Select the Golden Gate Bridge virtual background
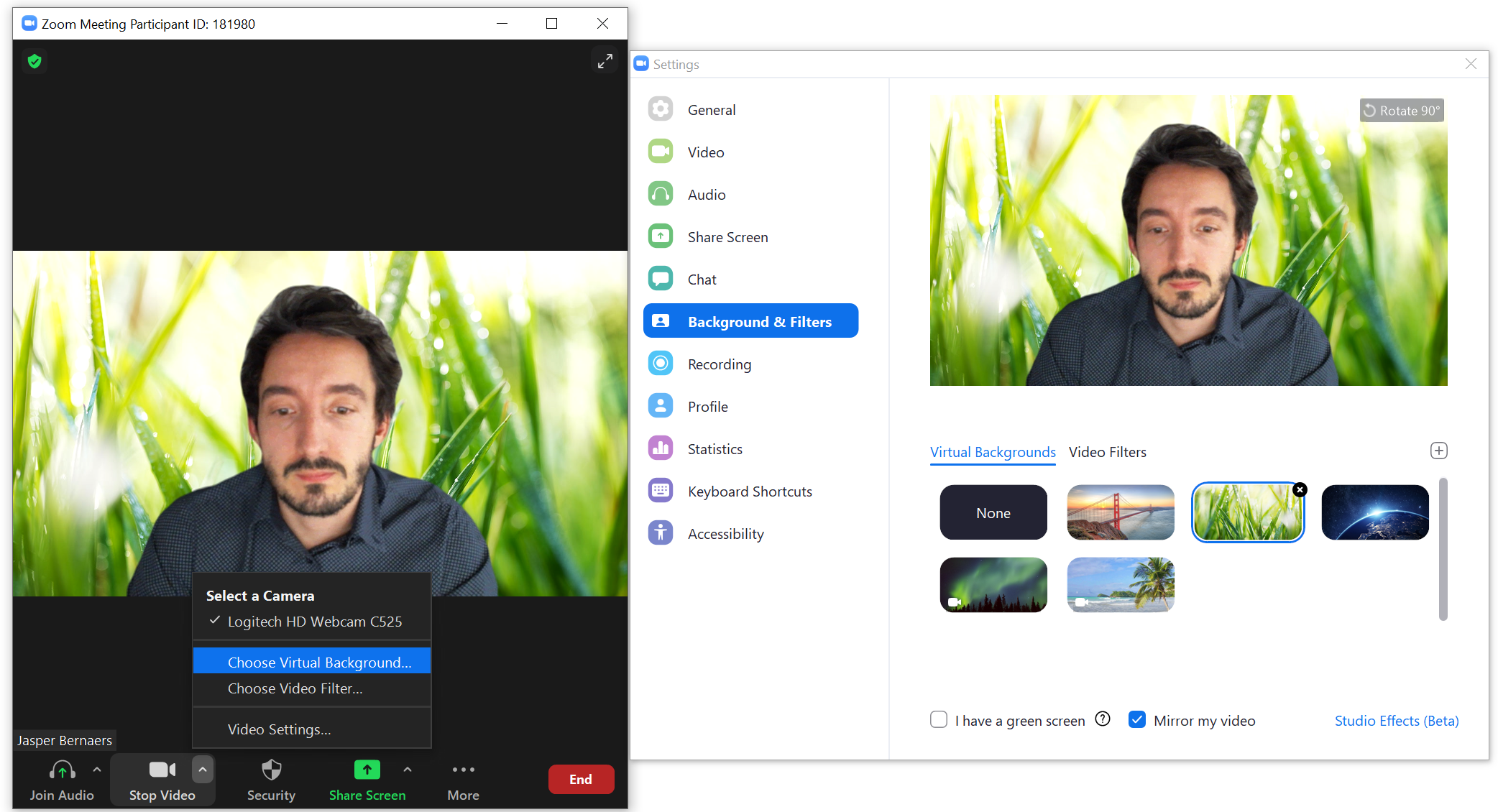This screenshot has height=812, width=1498. 1122,512
